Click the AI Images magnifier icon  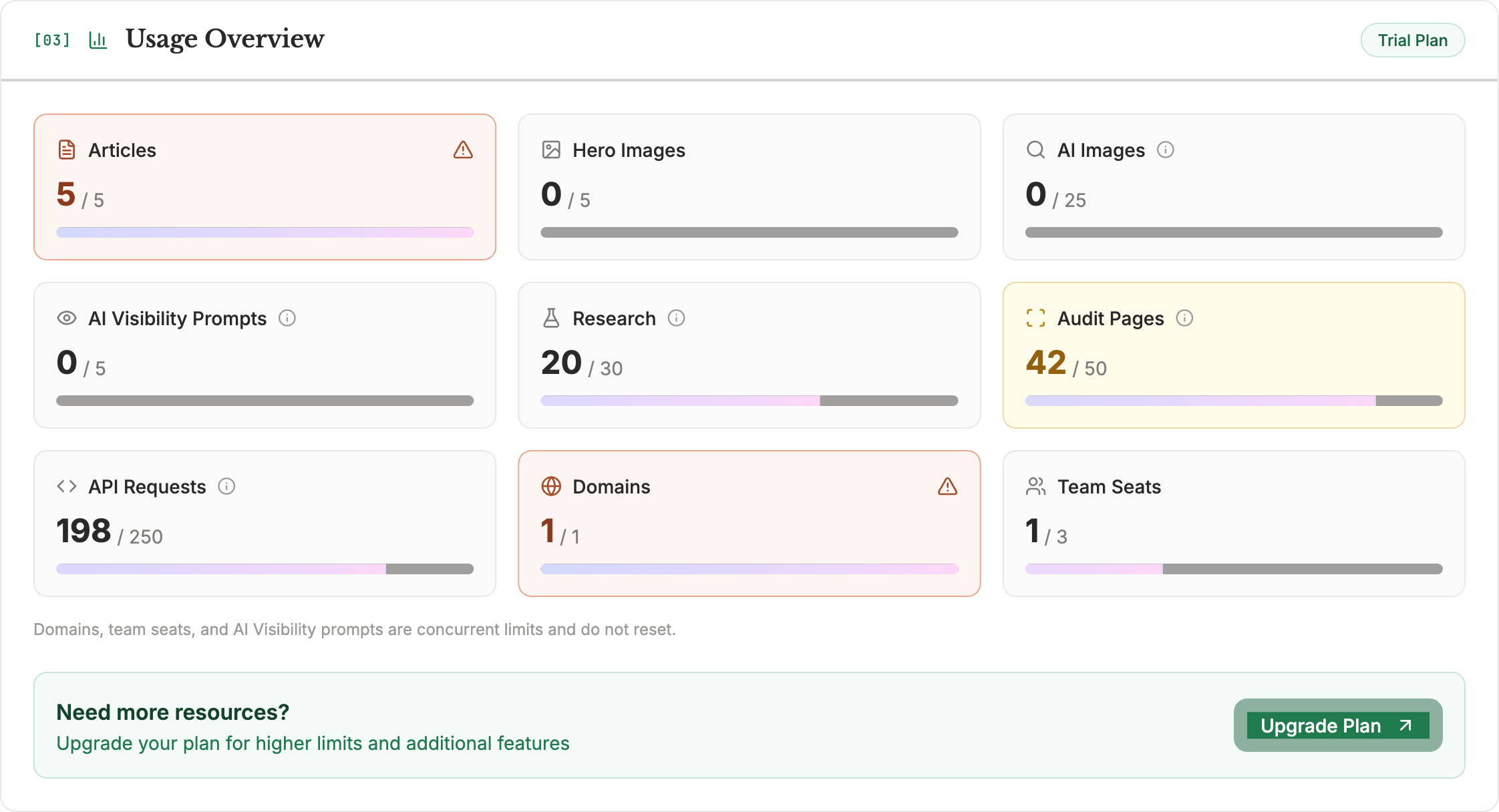click(x=1036, y=150)
